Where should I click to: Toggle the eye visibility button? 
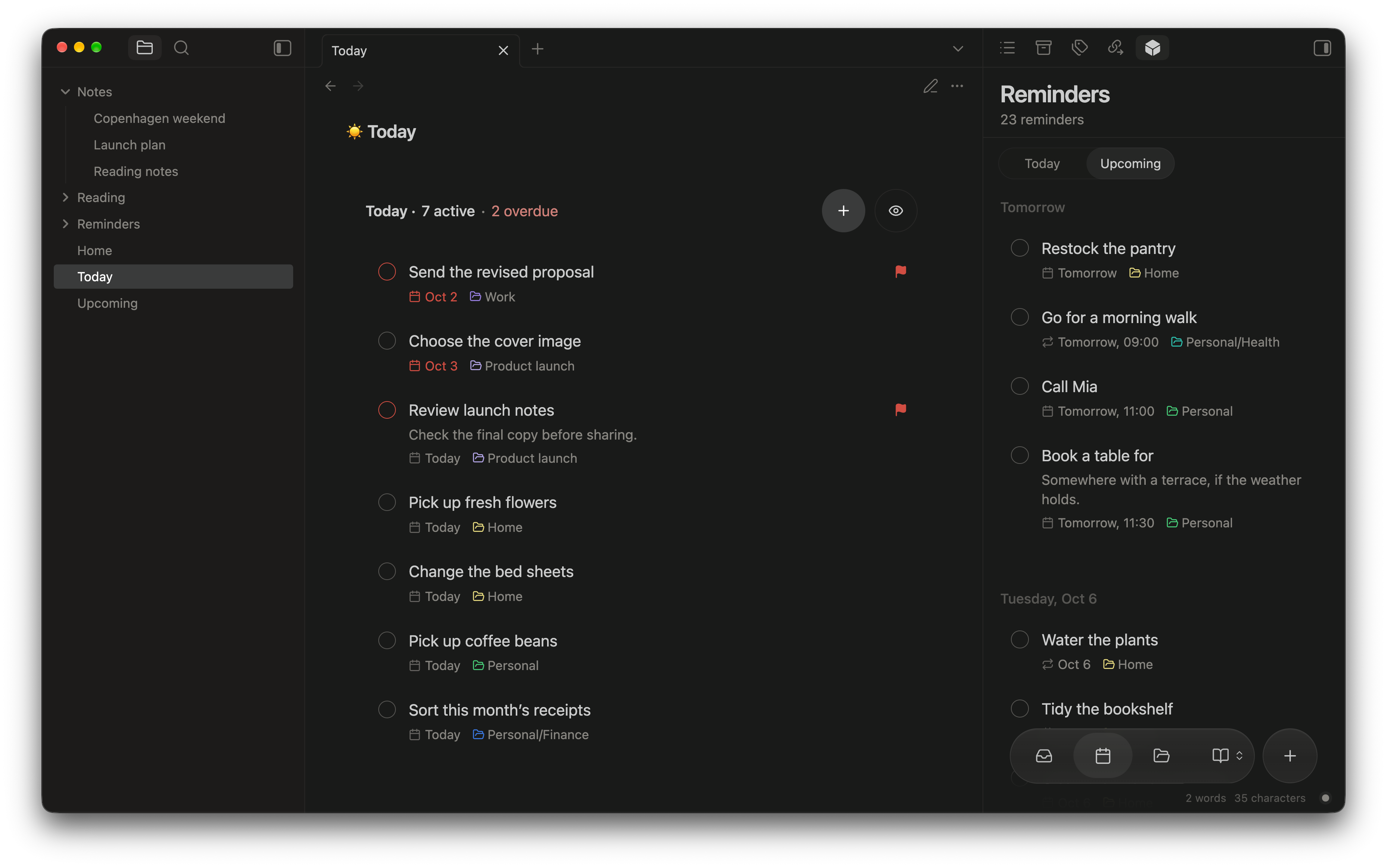[x=895, y=211]
